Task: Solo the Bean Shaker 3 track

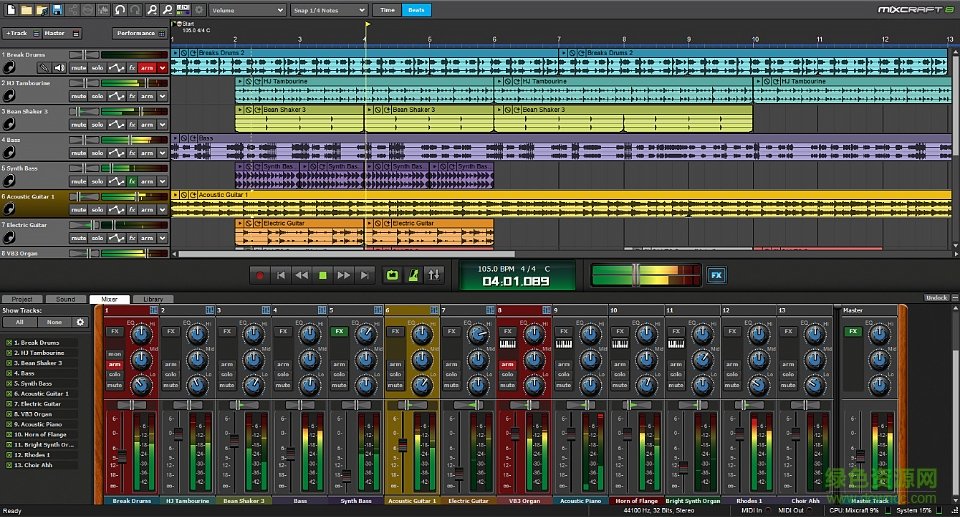Action: (x=98, y=125)
